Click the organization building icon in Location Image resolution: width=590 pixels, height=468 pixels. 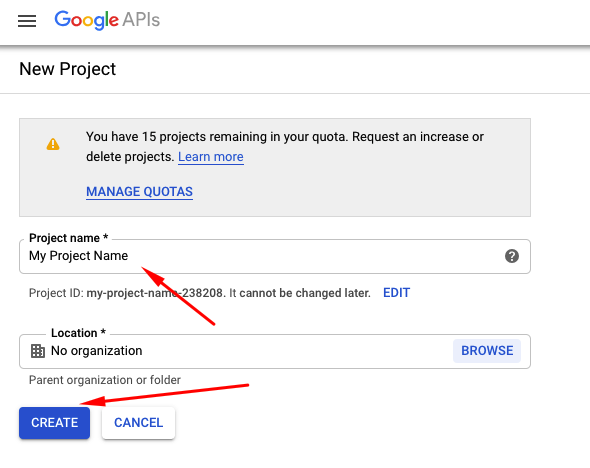pyautogui.click(x=38, y=351)
